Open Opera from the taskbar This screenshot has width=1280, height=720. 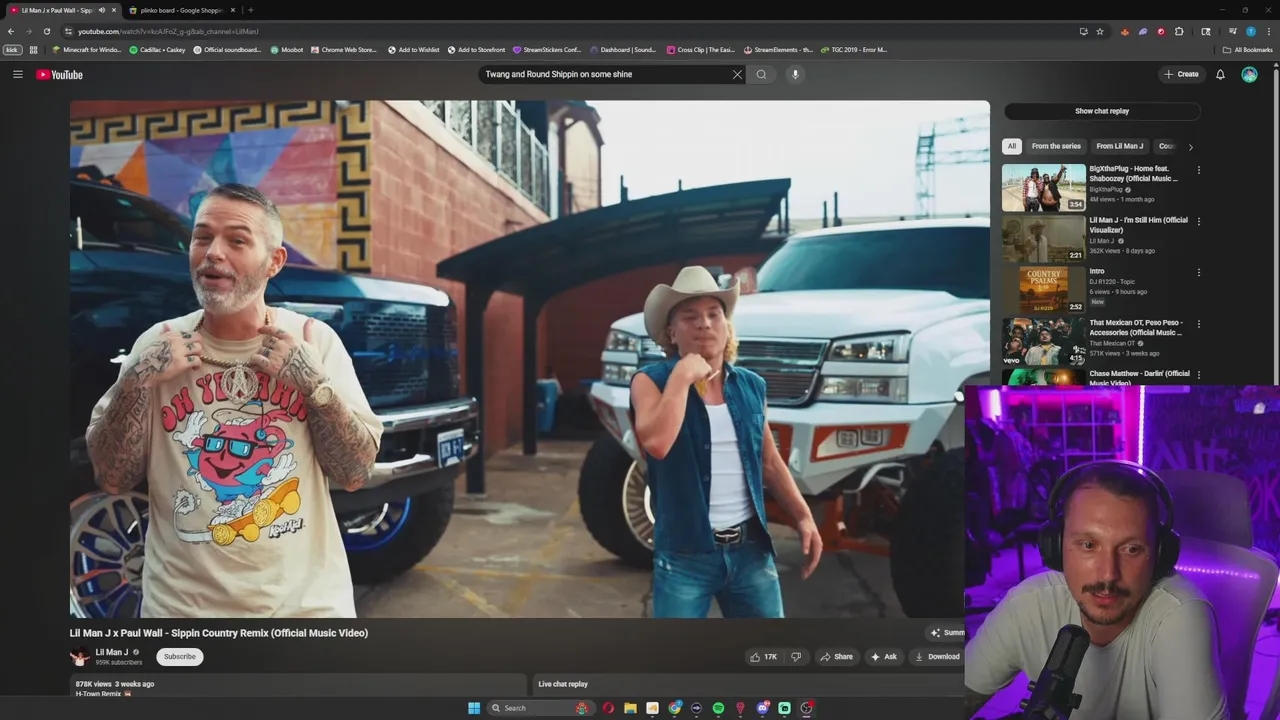(608, 708)
